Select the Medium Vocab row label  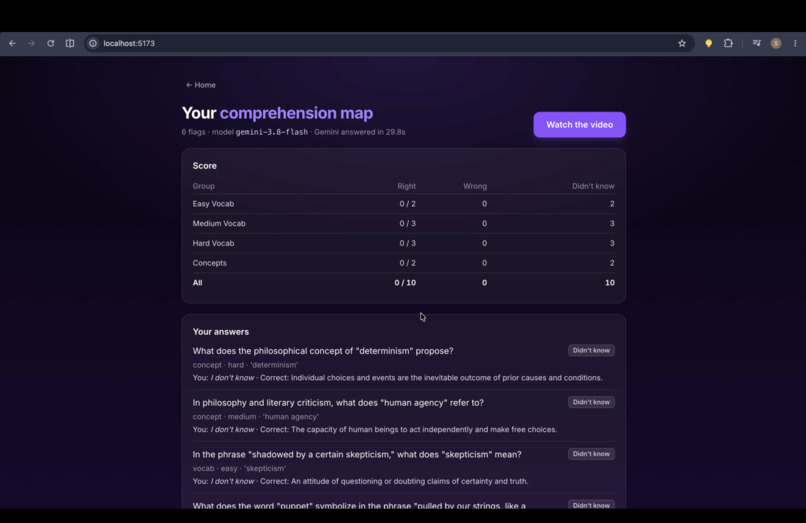pyautogui.click(x=219, y=223)
